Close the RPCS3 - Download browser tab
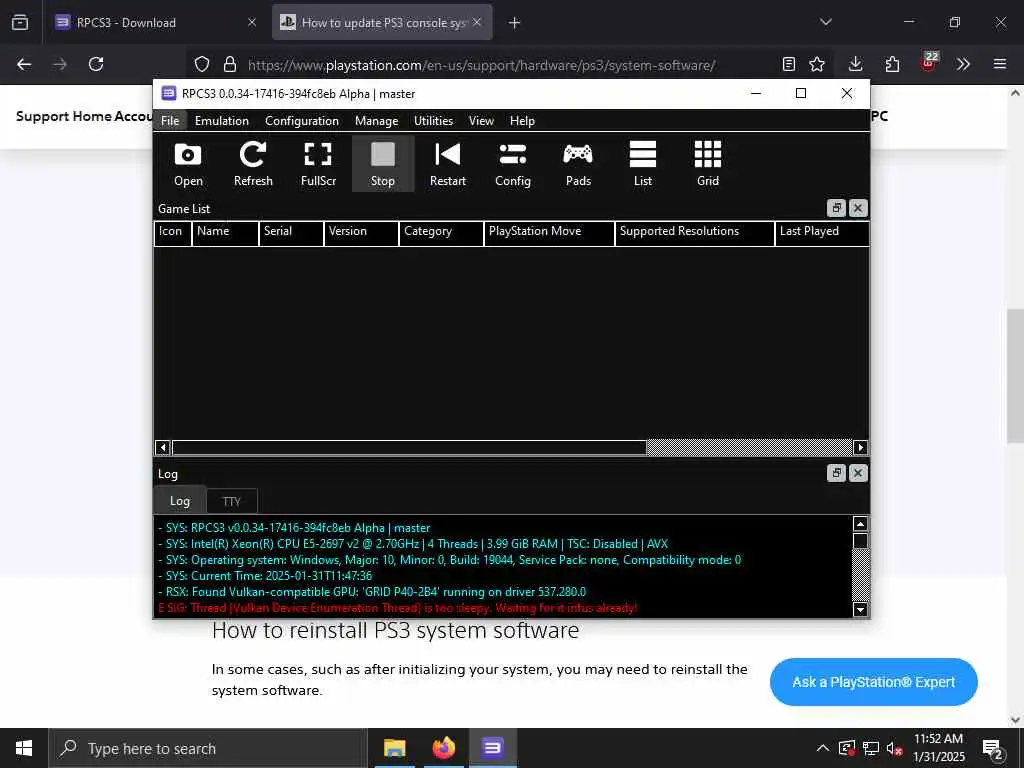This screenshot has height=768, width=1024. (x=251, y=22)
